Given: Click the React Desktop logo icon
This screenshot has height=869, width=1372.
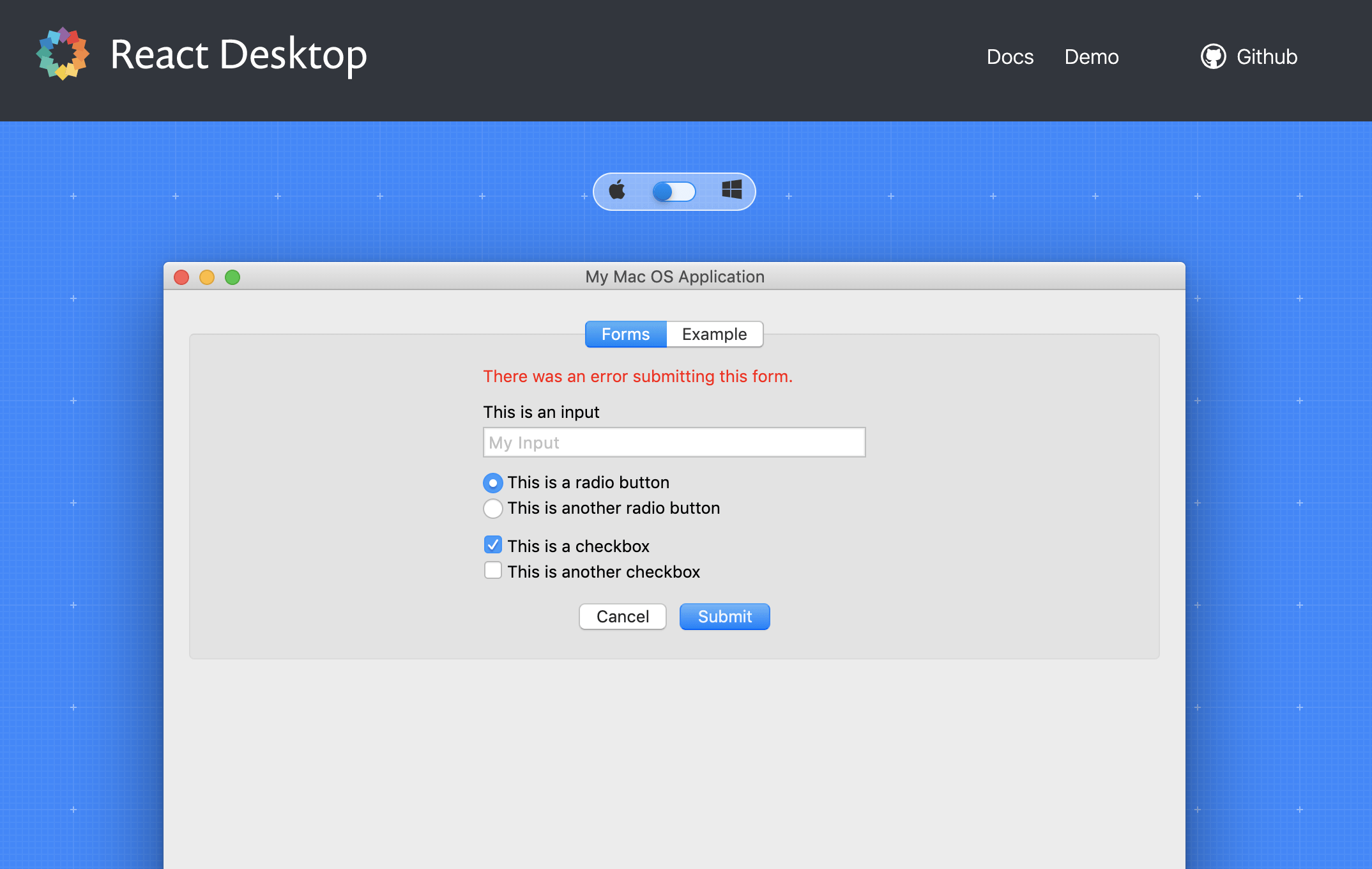Looking at the screenshot, I should click(x=63, y=54).
